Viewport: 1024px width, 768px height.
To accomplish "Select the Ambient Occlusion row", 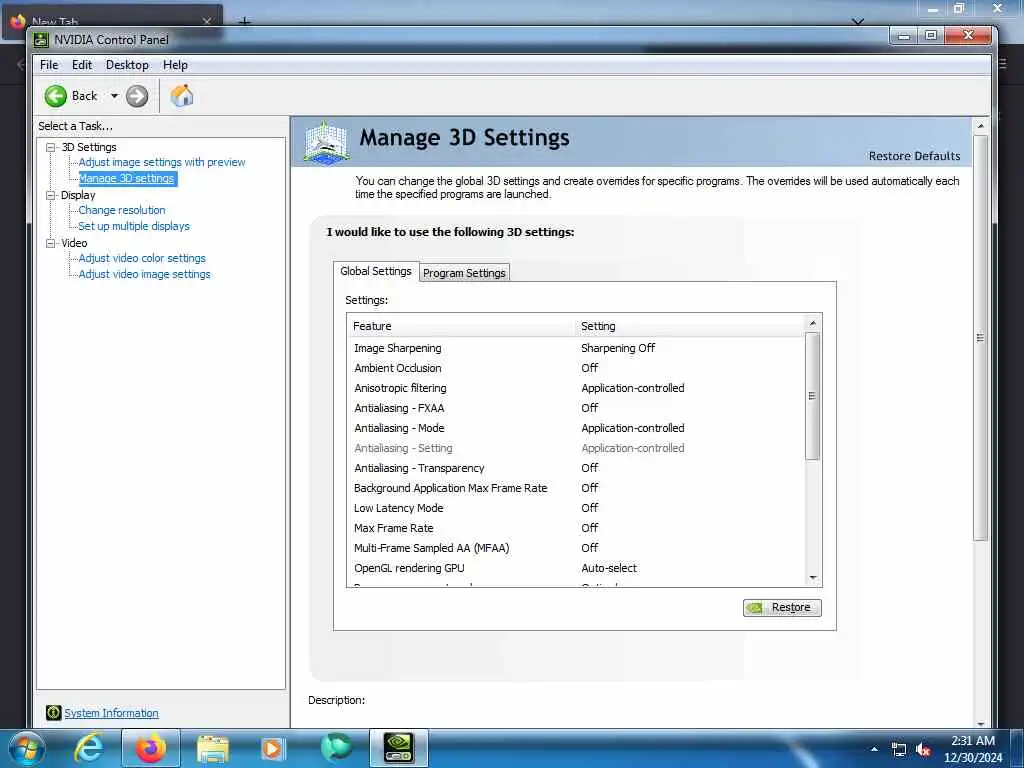I will point(577,368).
